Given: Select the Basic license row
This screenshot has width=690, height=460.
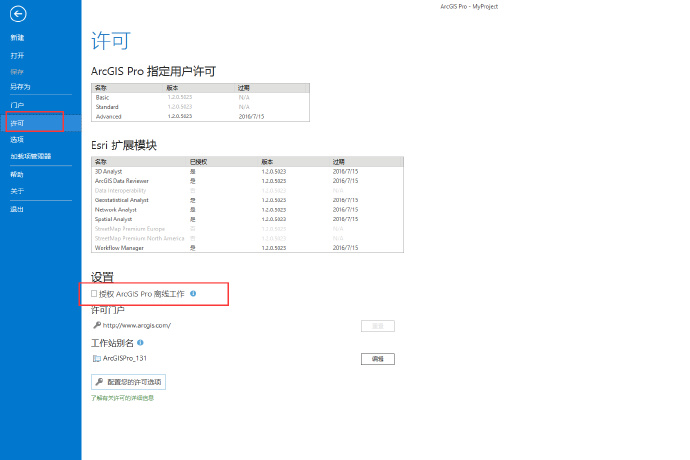Looking at the screenshot, I should 200,97.
